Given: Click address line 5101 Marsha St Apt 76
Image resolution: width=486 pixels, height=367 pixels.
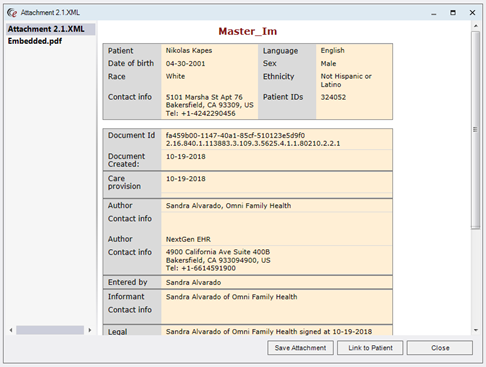Looking at the screenshot, I should point(204,97).
